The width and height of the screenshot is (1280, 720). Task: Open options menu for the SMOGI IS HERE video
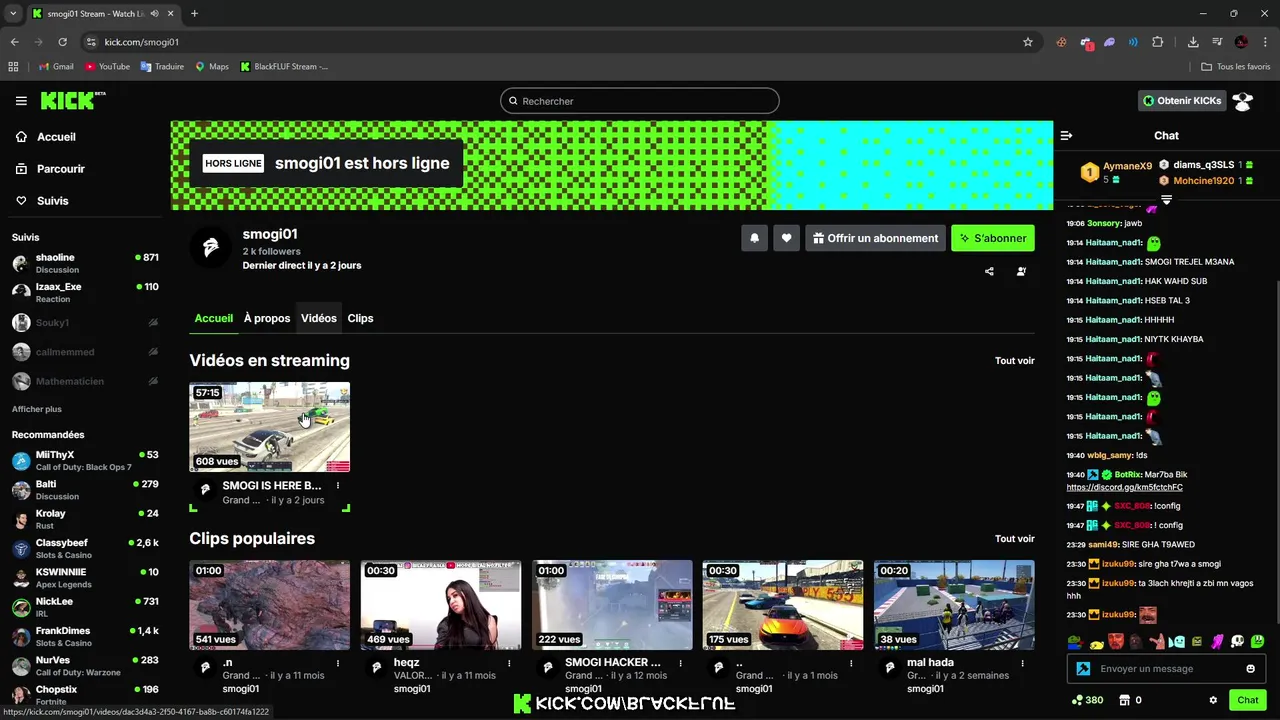[338, 486]
